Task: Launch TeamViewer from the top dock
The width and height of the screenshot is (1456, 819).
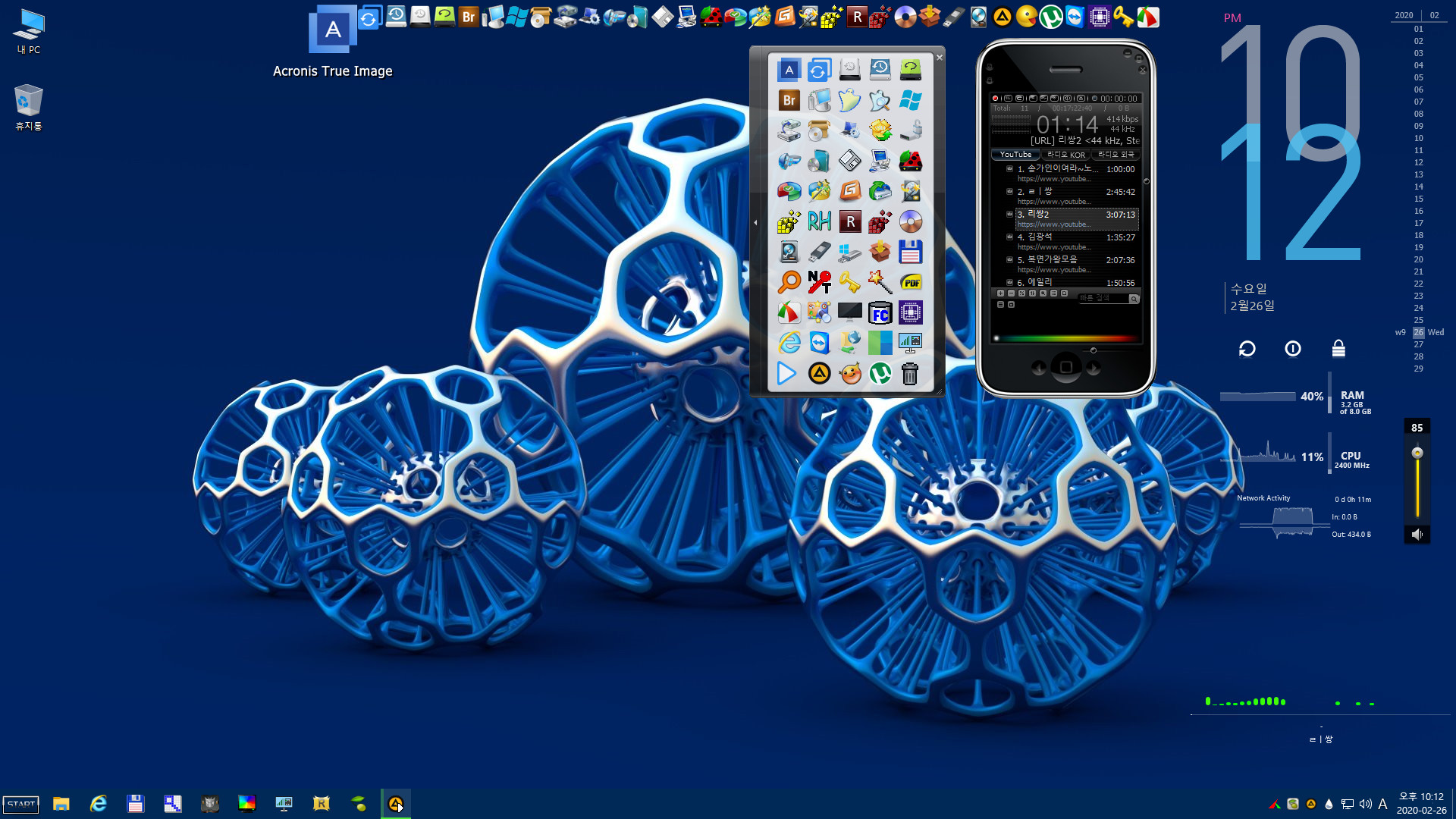Action: point(1075,17)
